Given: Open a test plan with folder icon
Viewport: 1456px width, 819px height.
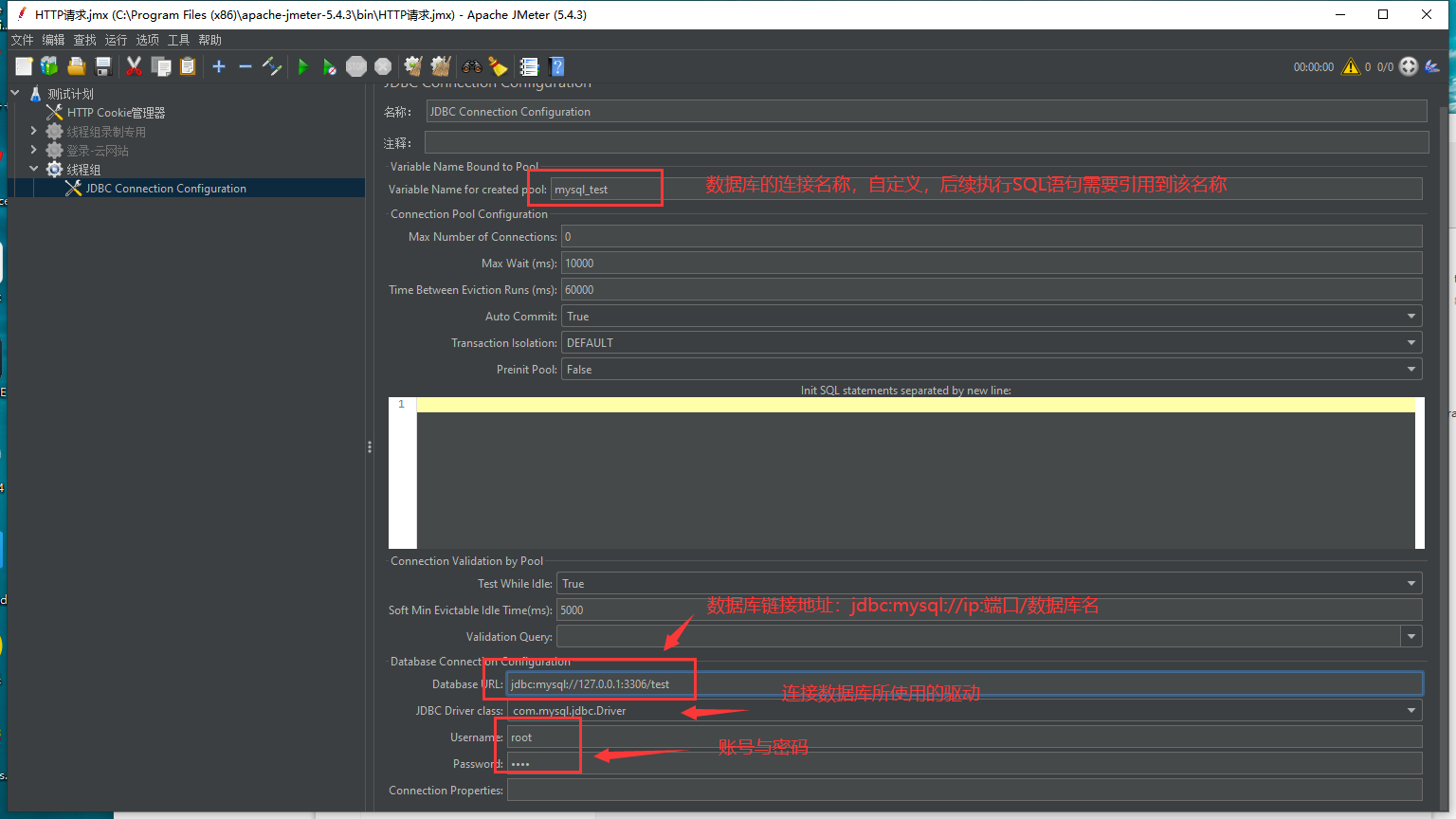Looking at the screenshot, I should pos(77,66).
